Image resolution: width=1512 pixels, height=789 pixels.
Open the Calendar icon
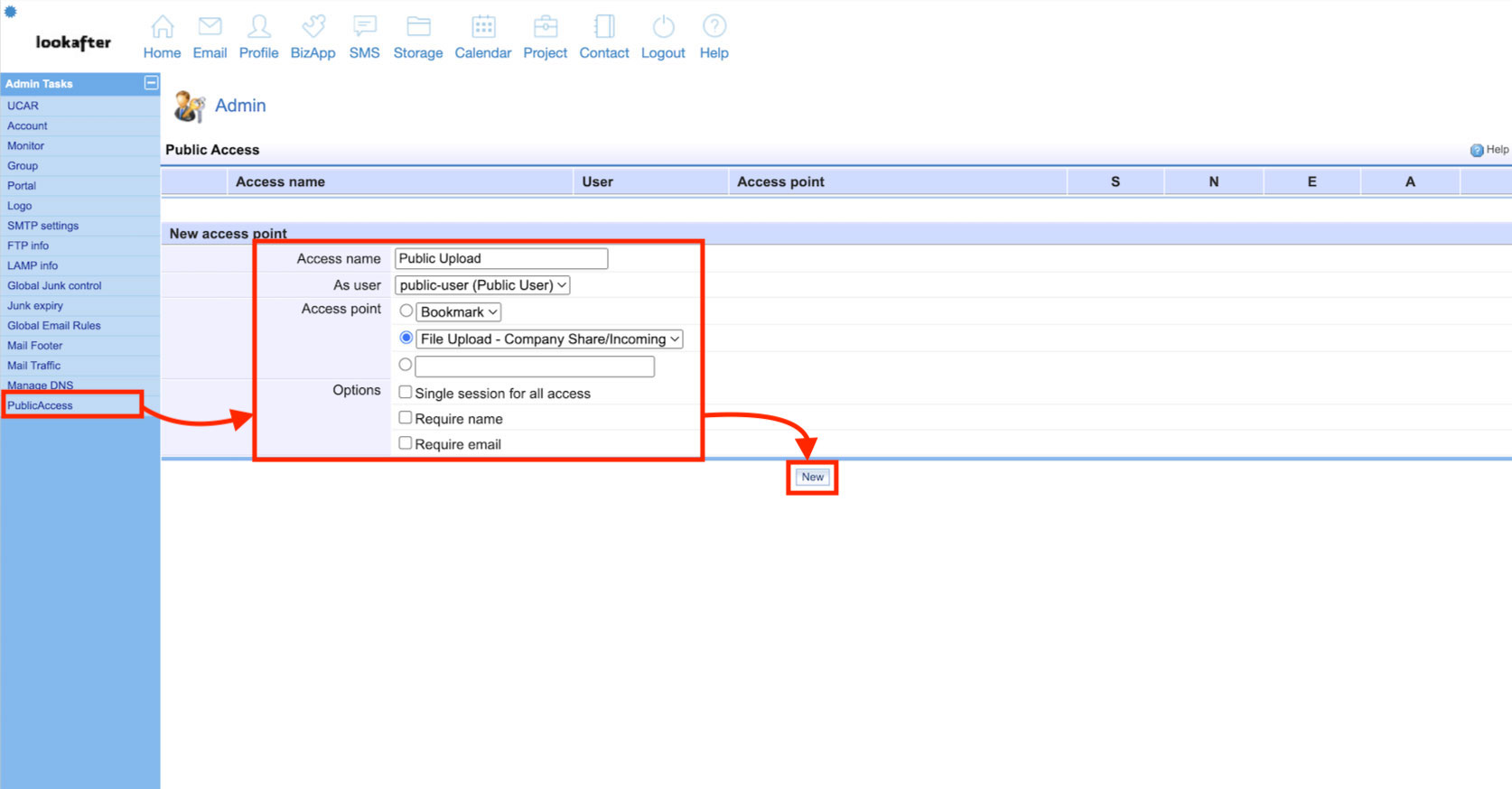[483, 26]
